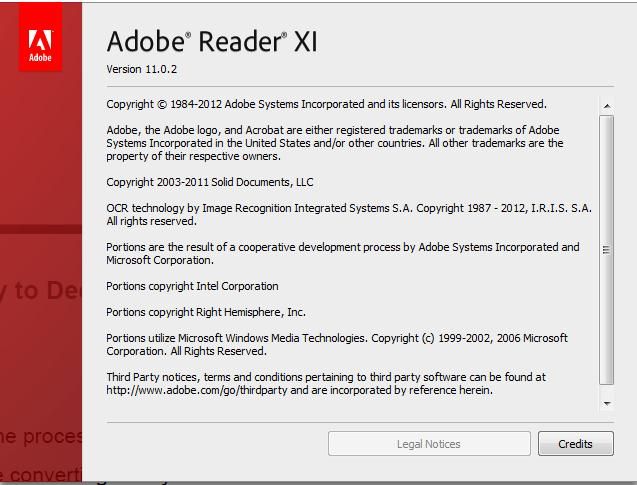Screen dimensions: 637x485
Task: Click the Solid Documents, LLC copyright line
Action: (210, 182)
